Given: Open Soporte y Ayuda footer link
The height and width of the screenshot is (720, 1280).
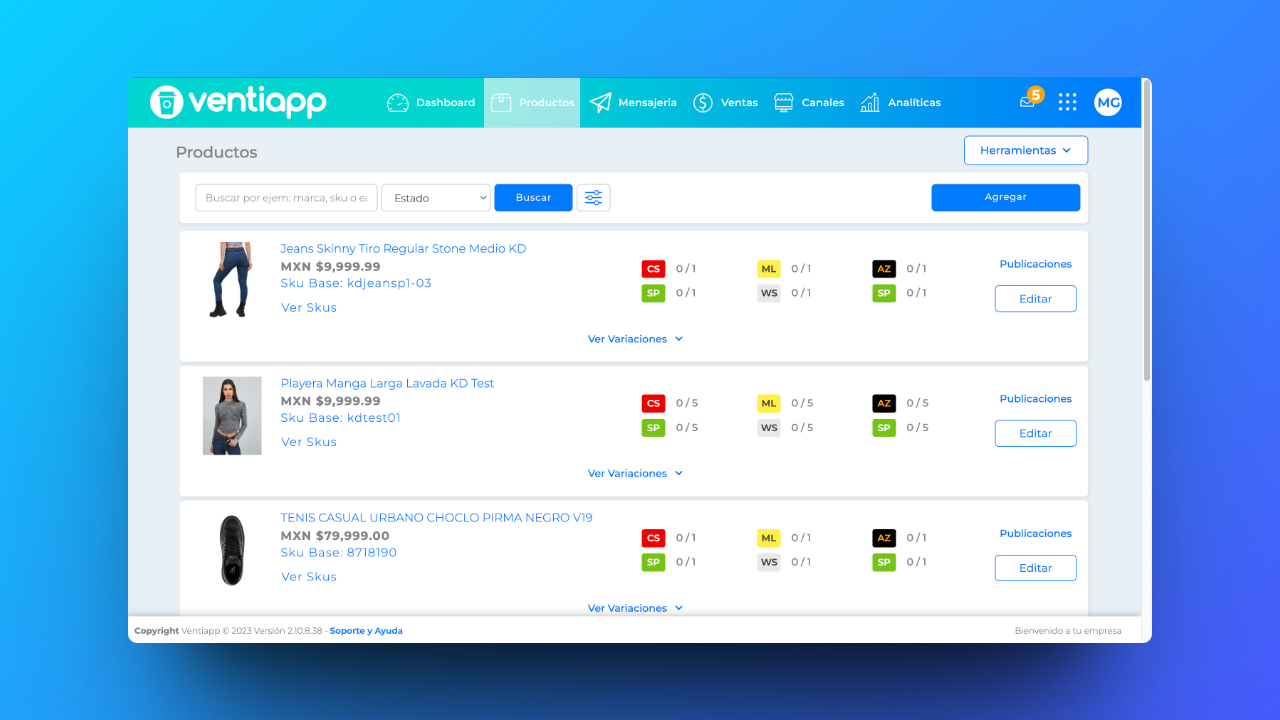Looking at the screenshot, I should (366, 631).
